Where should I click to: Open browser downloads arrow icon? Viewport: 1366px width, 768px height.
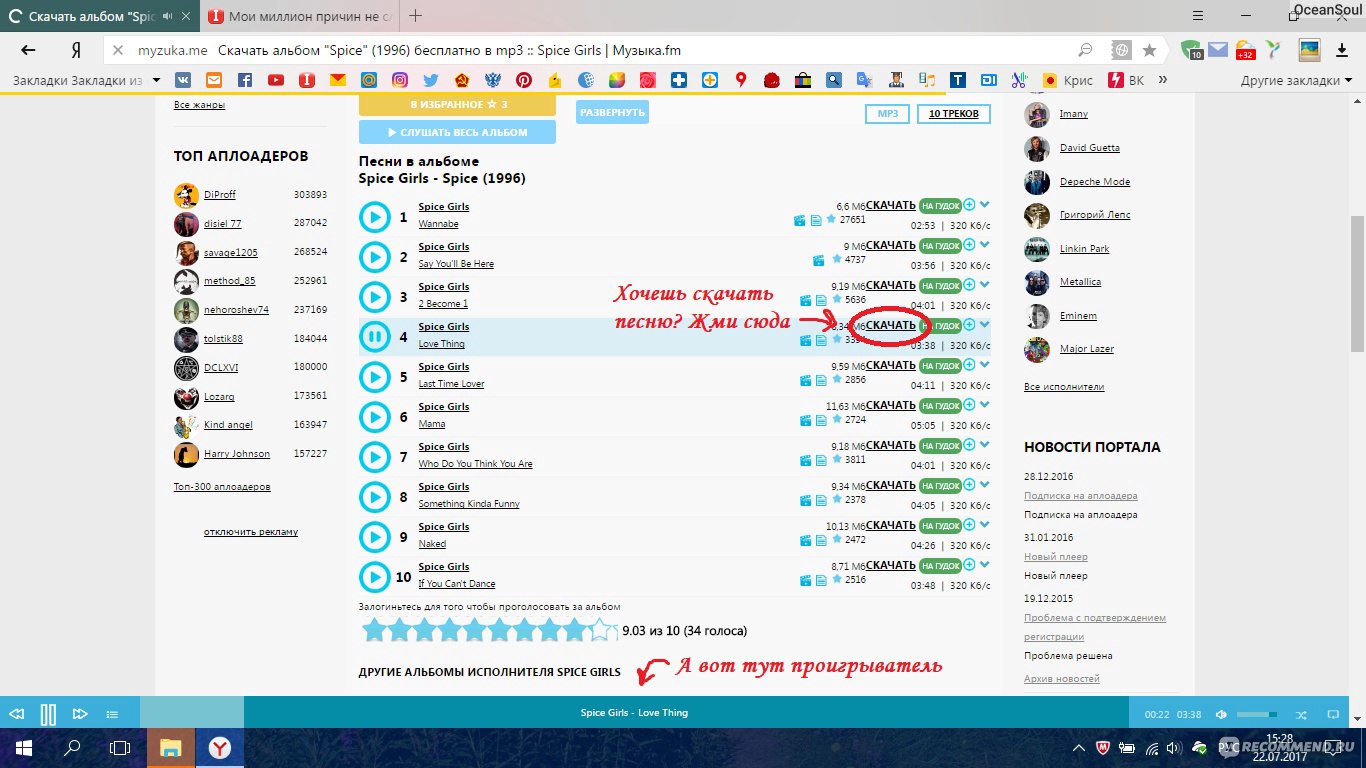tap(1341, 50)
